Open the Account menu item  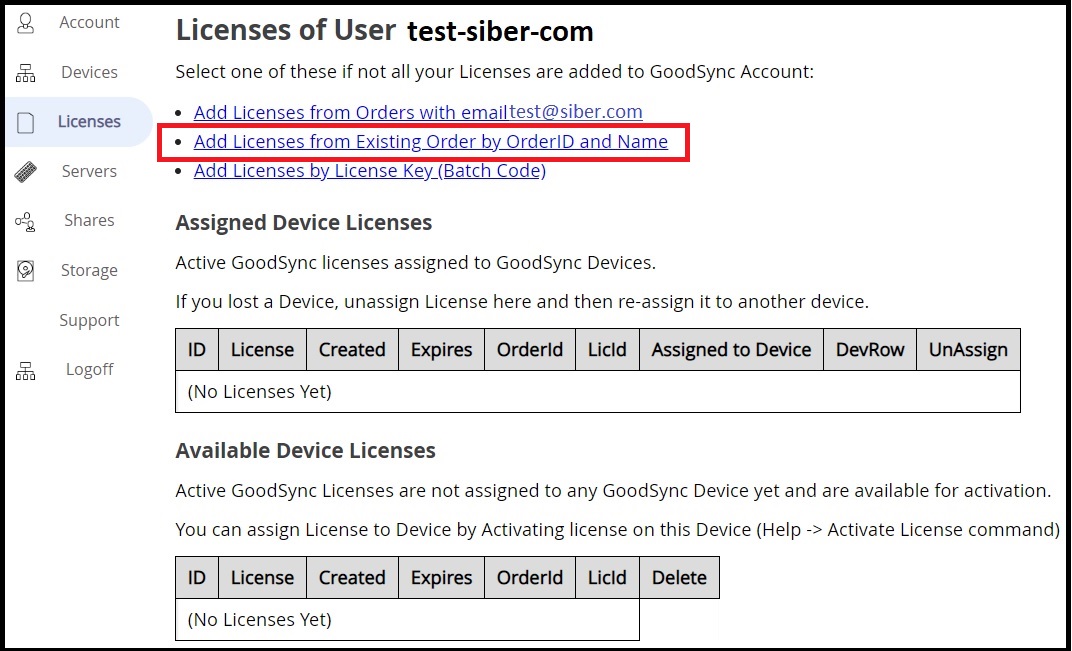pyautogui.click(x=89, y=22)
